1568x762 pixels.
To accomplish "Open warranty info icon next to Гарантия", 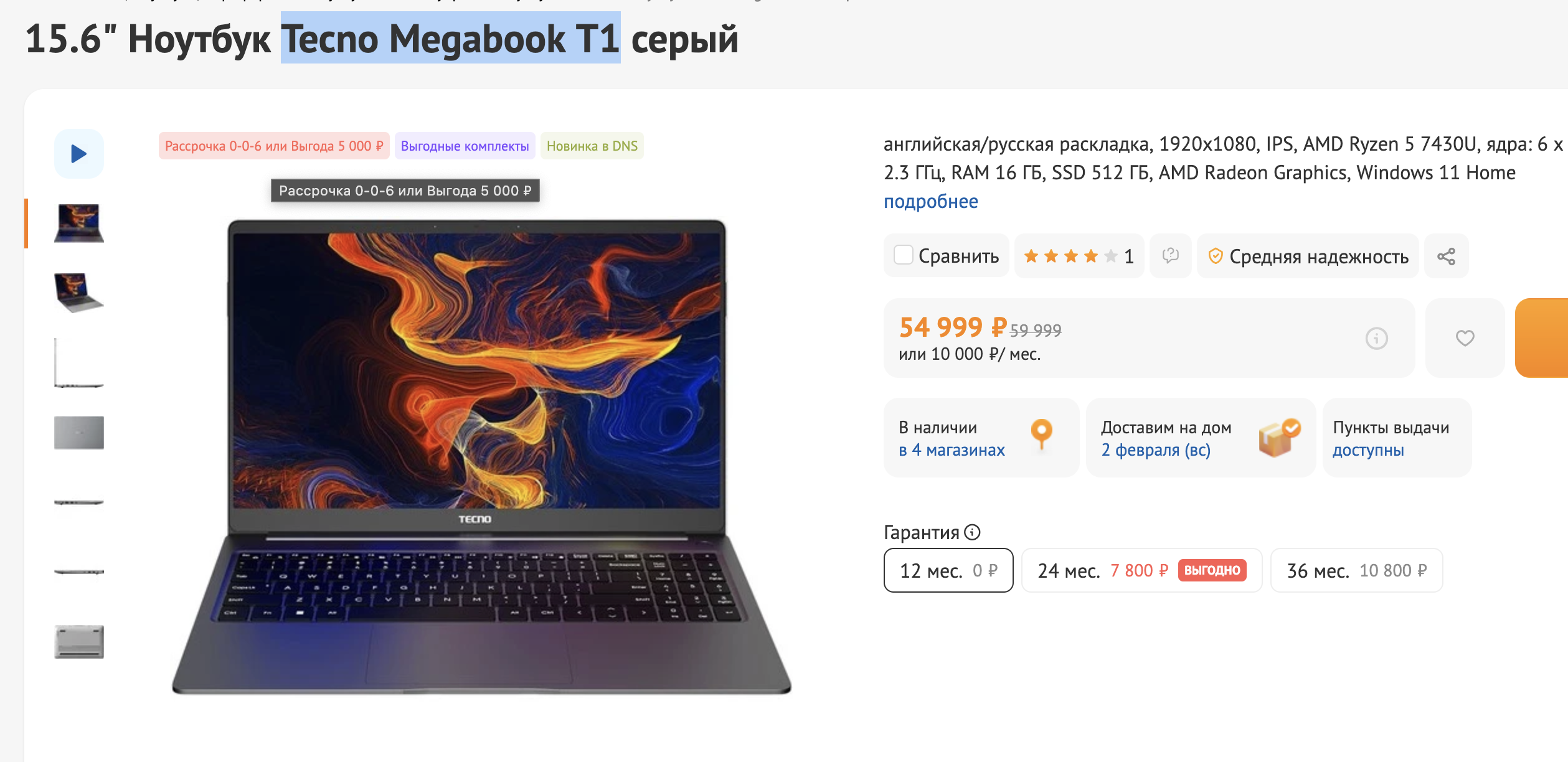I will pyautogui.click(x=972, y=532).
